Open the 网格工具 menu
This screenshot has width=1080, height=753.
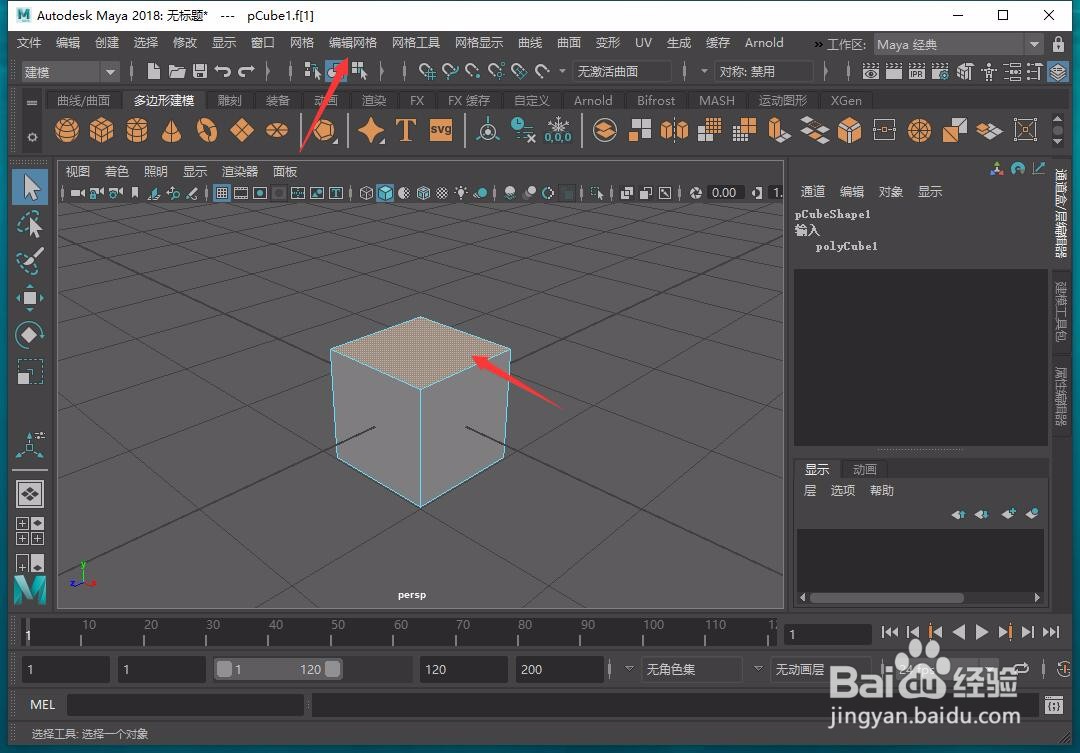(415, 43)
